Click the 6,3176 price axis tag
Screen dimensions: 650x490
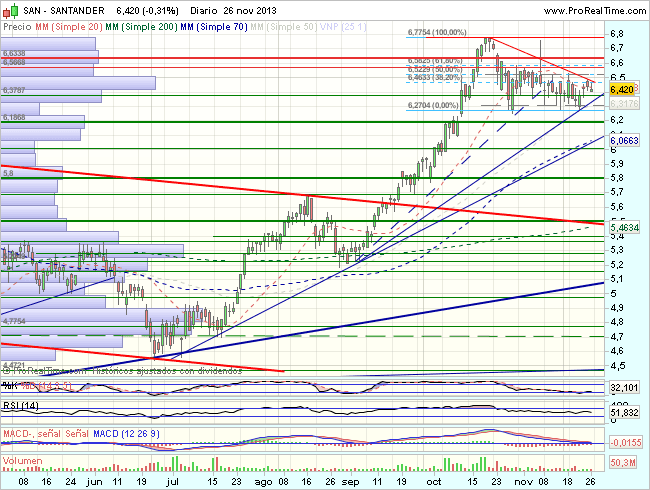click(624, 103)
